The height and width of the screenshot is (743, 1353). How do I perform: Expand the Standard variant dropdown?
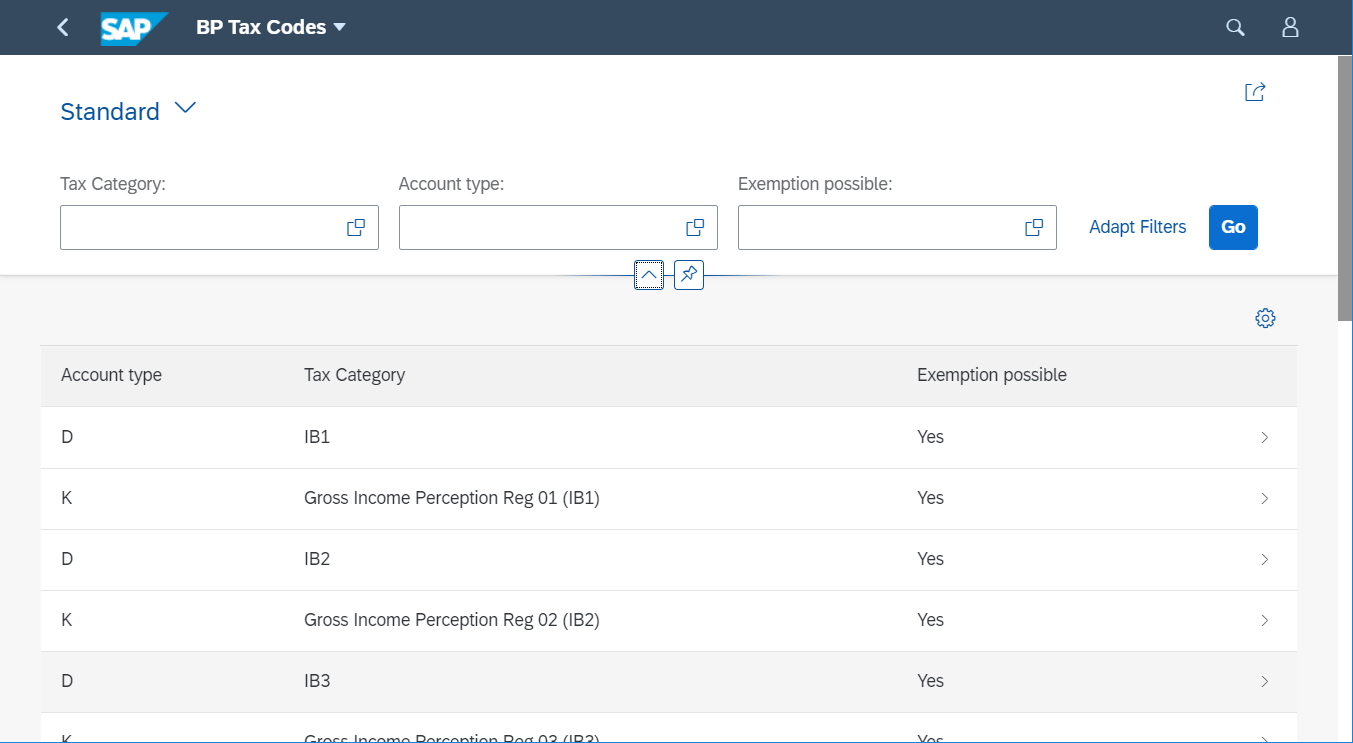(x=185, y=109)
